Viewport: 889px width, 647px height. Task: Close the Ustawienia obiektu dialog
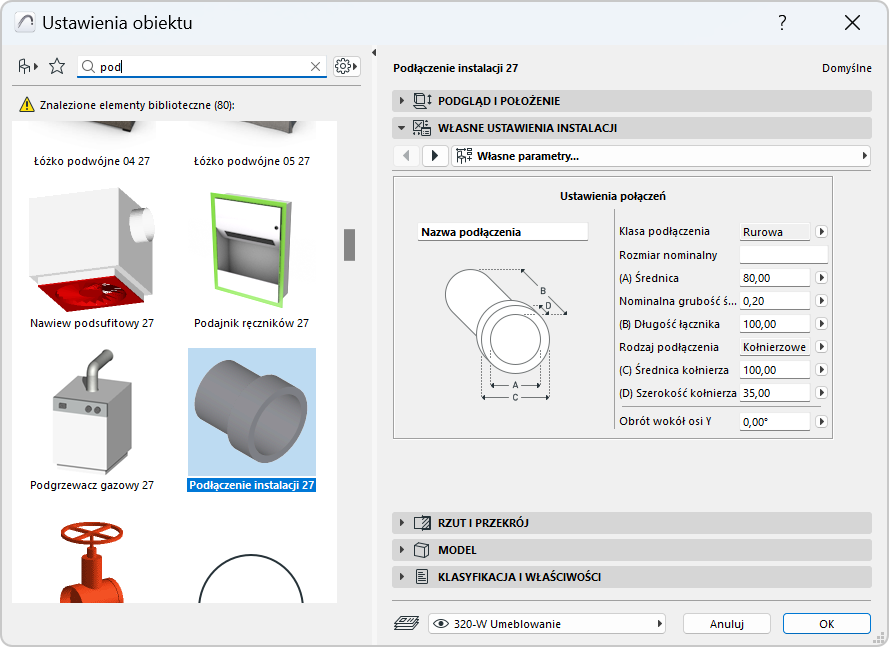[852, 23]
